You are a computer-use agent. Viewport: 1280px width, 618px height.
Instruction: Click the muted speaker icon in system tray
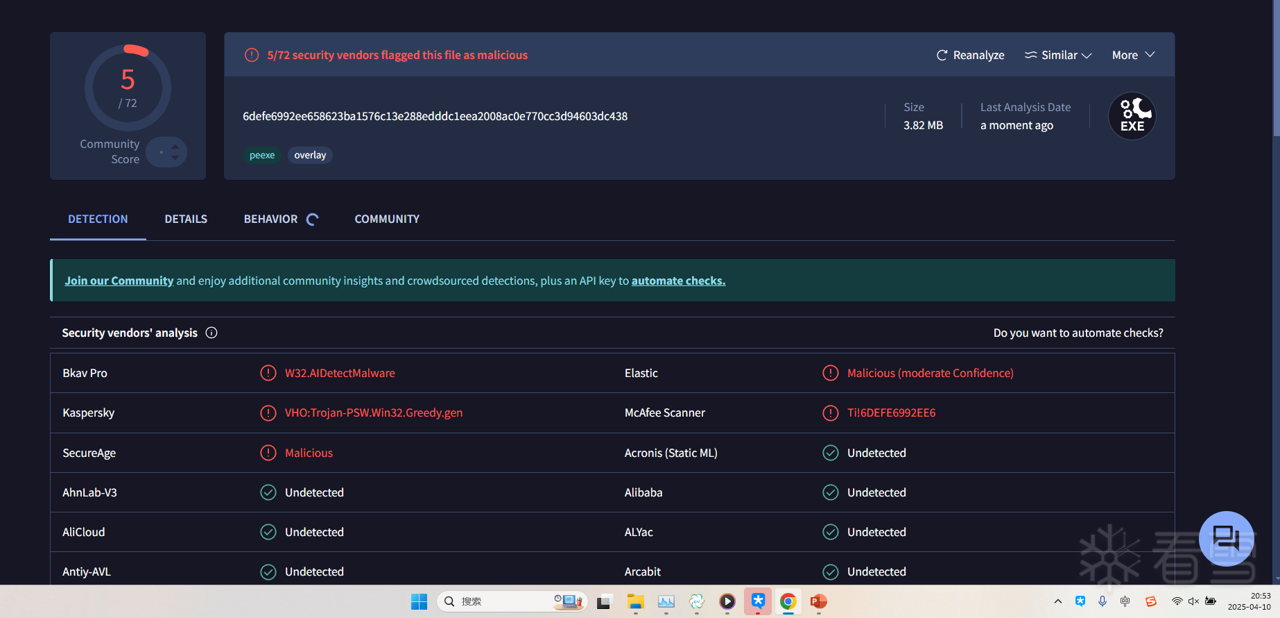[1193, 601]
